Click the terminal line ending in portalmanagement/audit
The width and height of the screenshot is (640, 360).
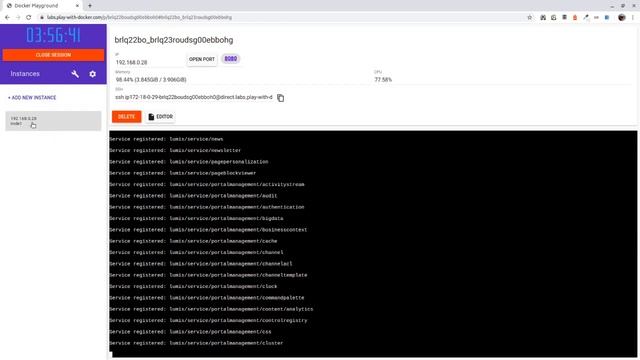(193, 196)
